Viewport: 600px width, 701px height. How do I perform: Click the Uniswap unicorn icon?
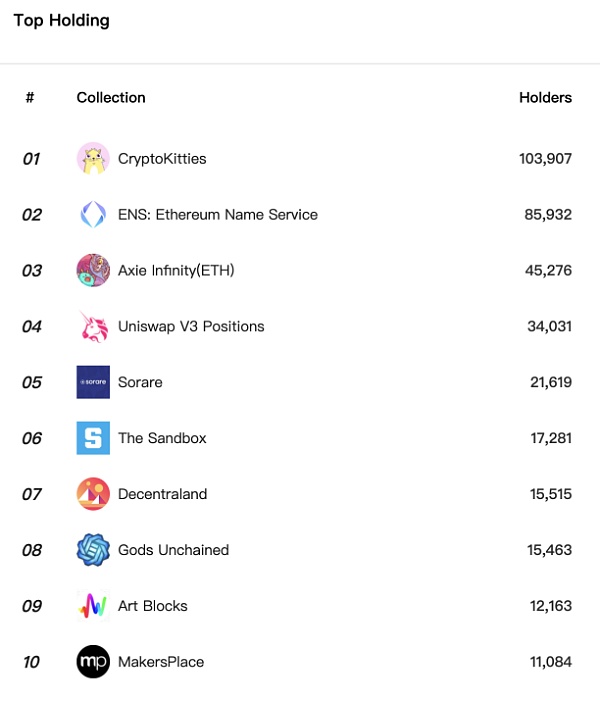[93, 326]
